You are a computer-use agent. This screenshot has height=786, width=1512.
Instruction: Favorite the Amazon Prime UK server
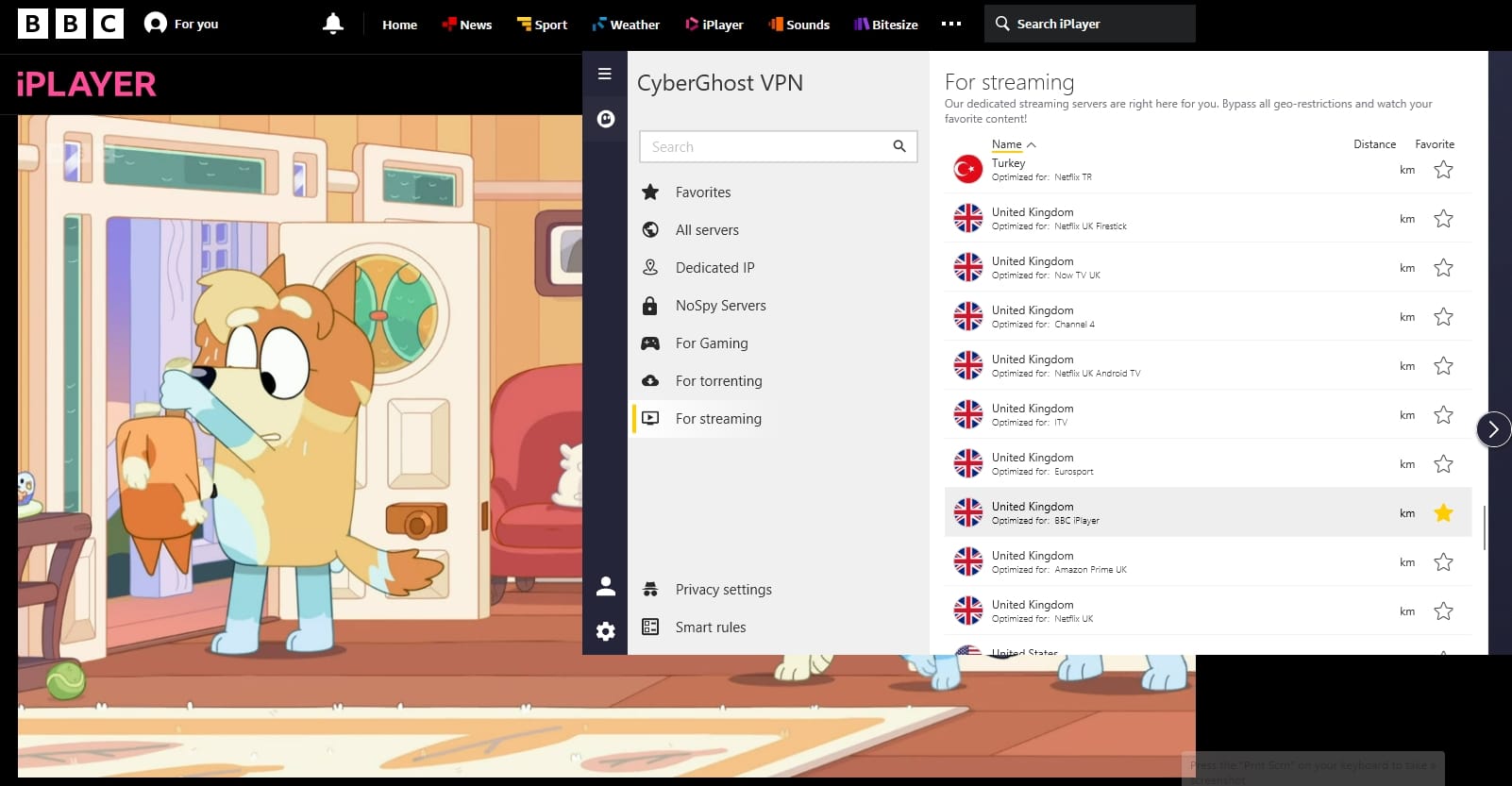click(x=1443, y=562)
